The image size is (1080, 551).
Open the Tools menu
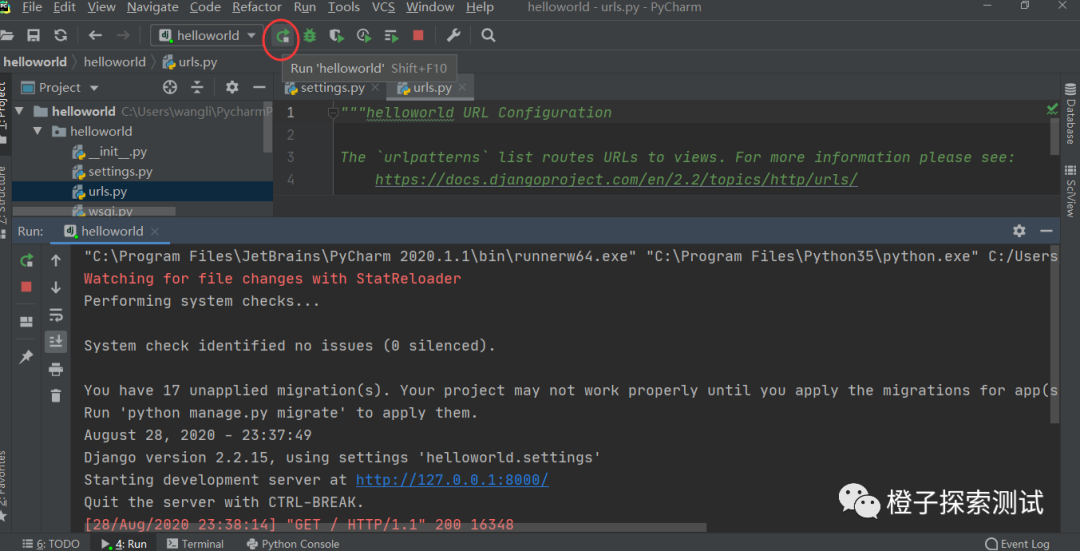point(344,8)
